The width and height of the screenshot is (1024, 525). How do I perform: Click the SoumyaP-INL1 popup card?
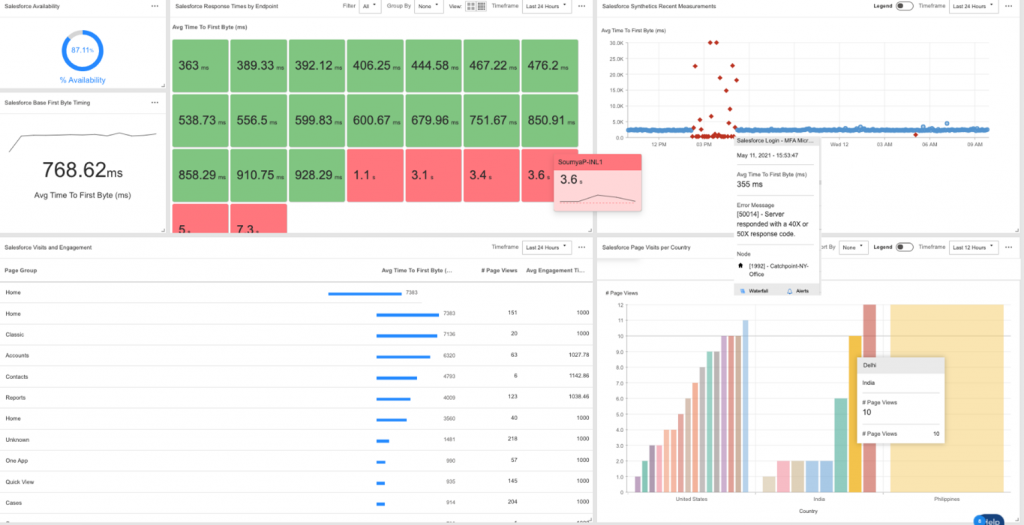[x=598, y=183]
